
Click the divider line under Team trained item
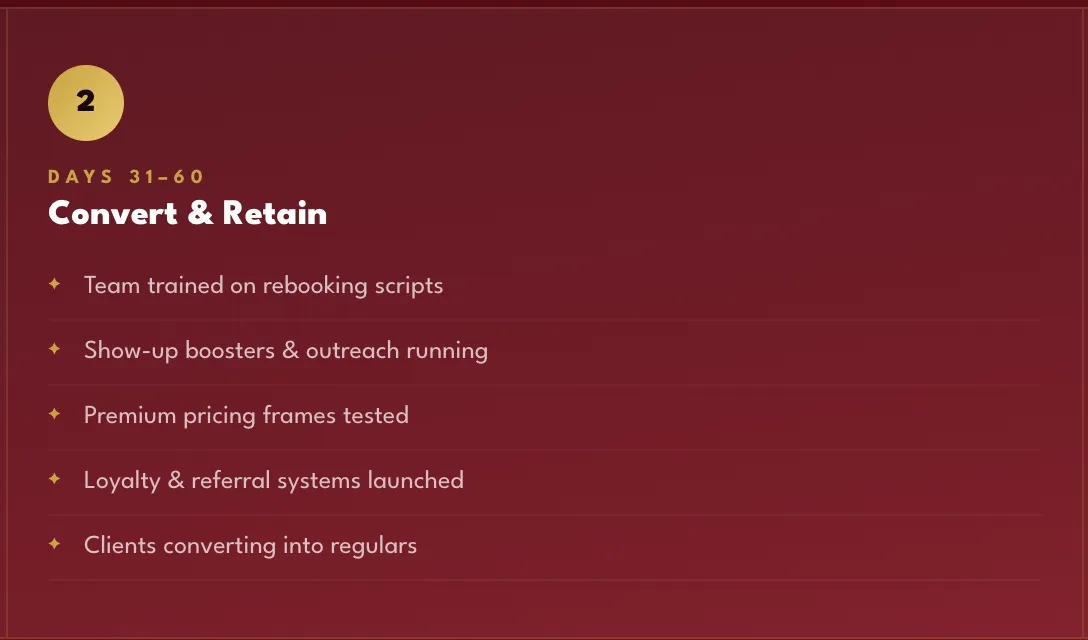[544, 319]
